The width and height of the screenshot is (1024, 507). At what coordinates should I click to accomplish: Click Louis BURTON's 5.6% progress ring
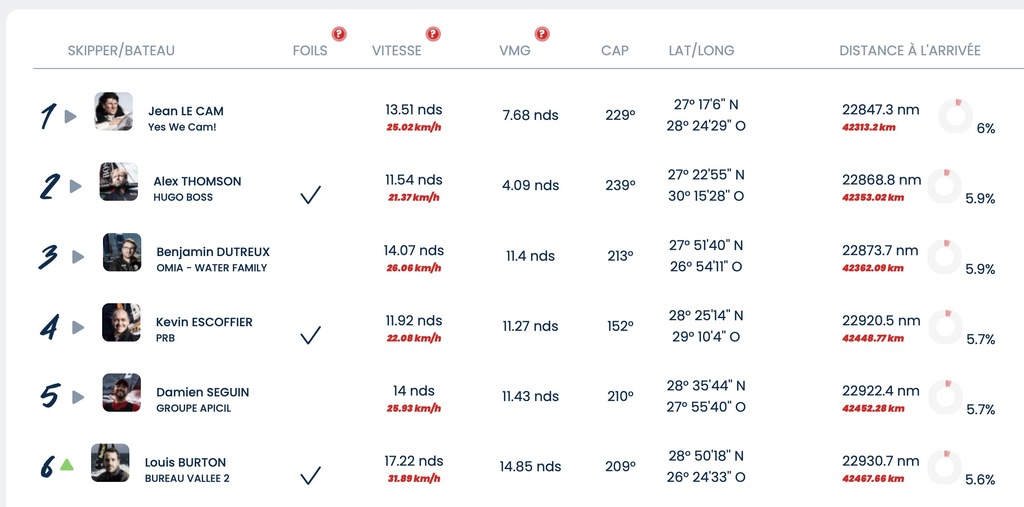pyautogui.click(x=944, y=466)
